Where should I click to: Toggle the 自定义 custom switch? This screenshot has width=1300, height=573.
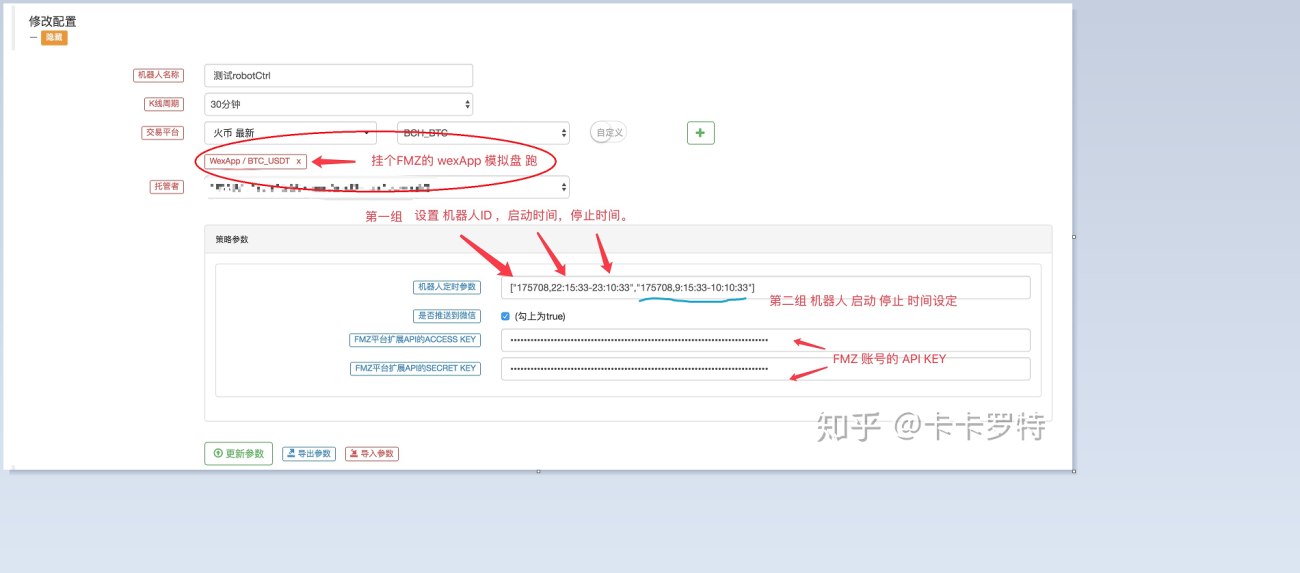[607, 132]
